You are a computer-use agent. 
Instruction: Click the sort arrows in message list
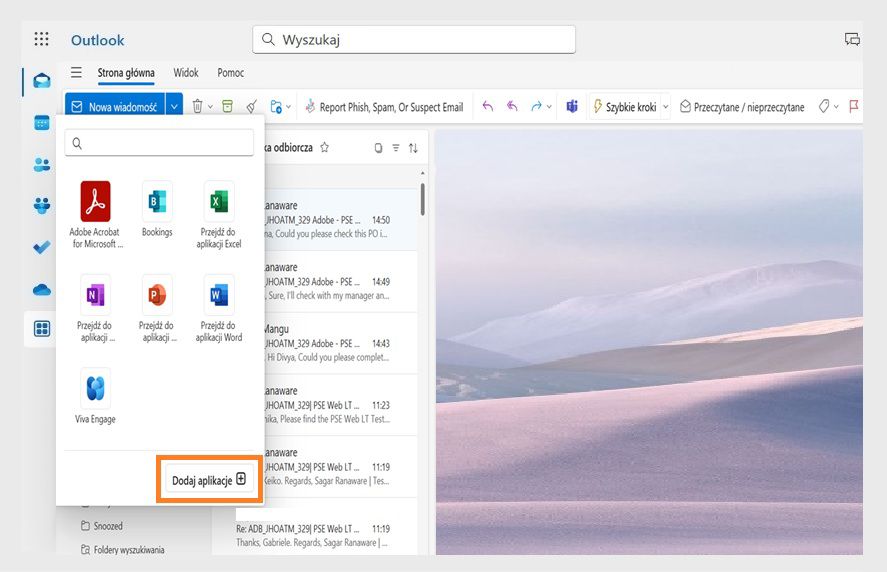pyautogui.click(x=414, y=148)
